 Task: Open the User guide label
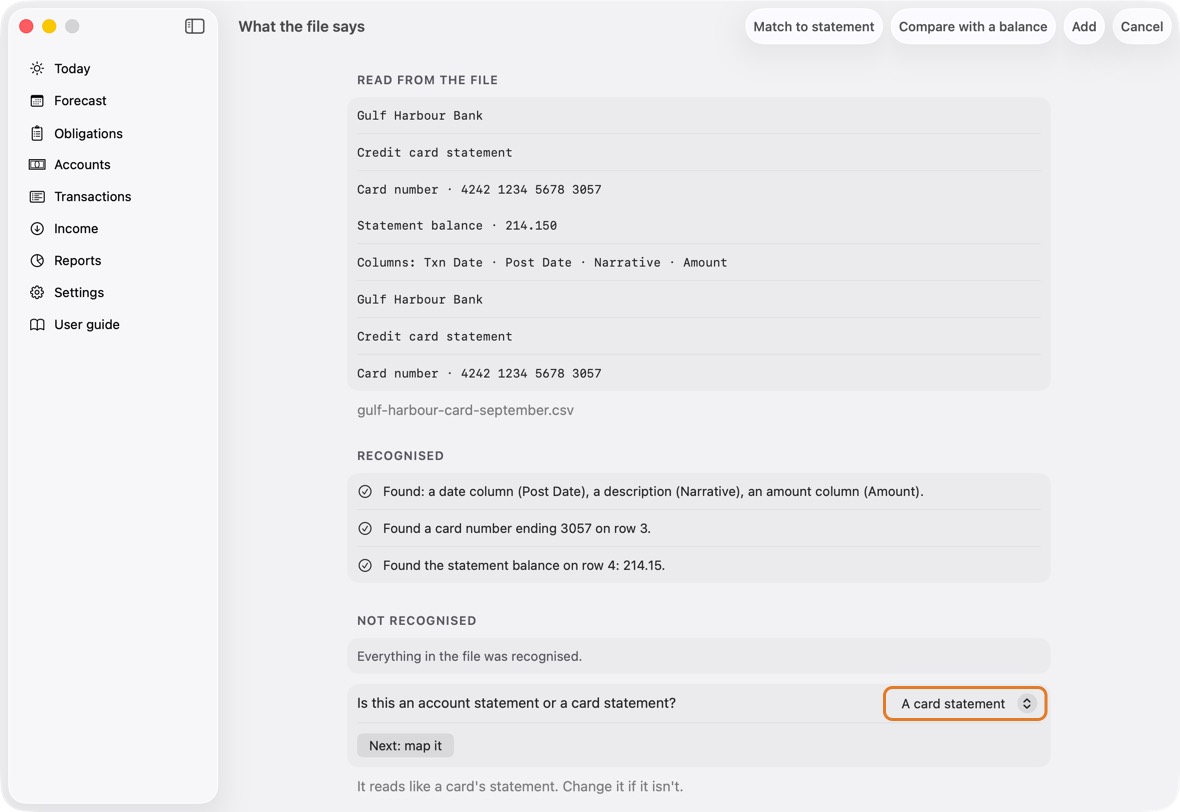pyautogui.click(x=87, y=324)
